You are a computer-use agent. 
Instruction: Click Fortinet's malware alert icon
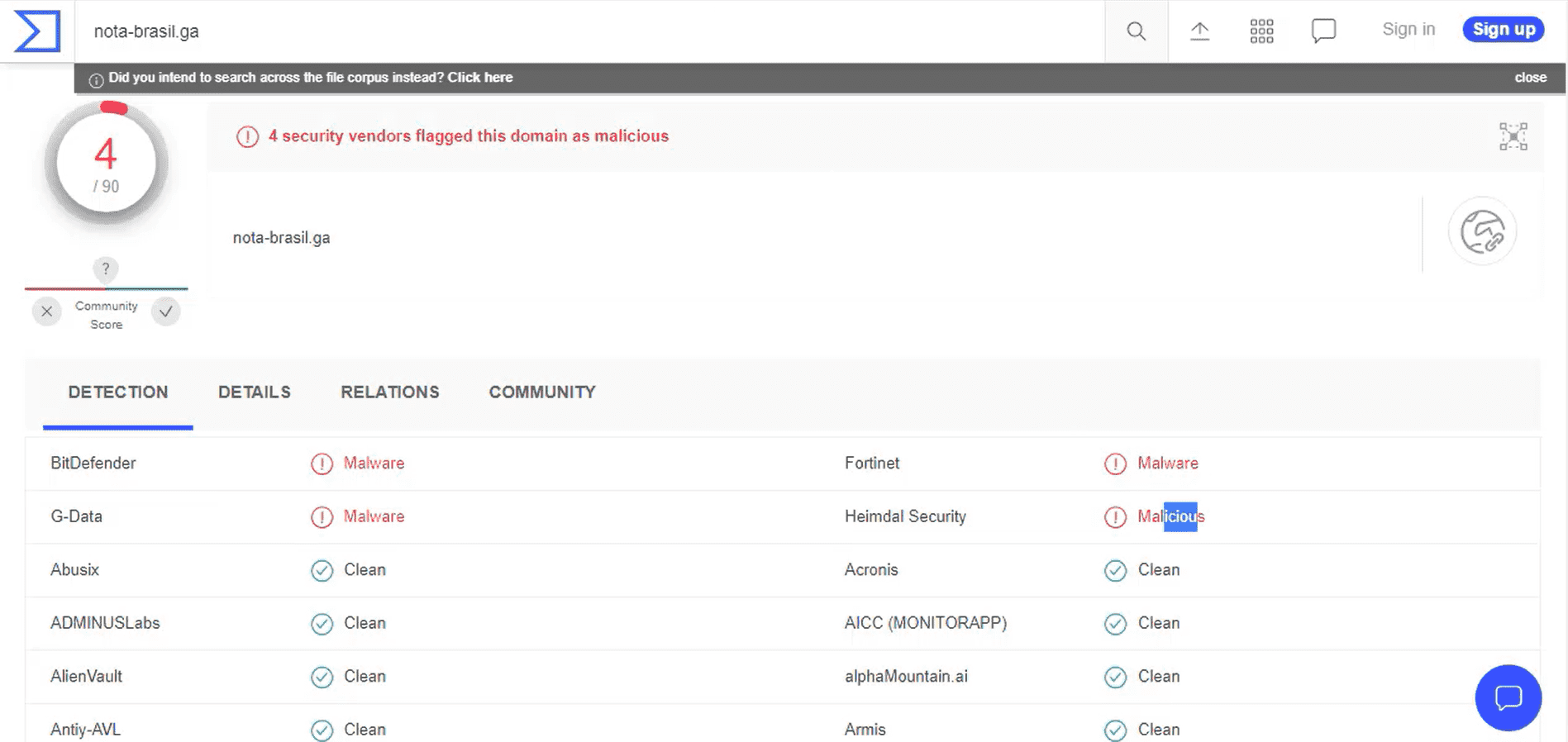click(1115, 464)
